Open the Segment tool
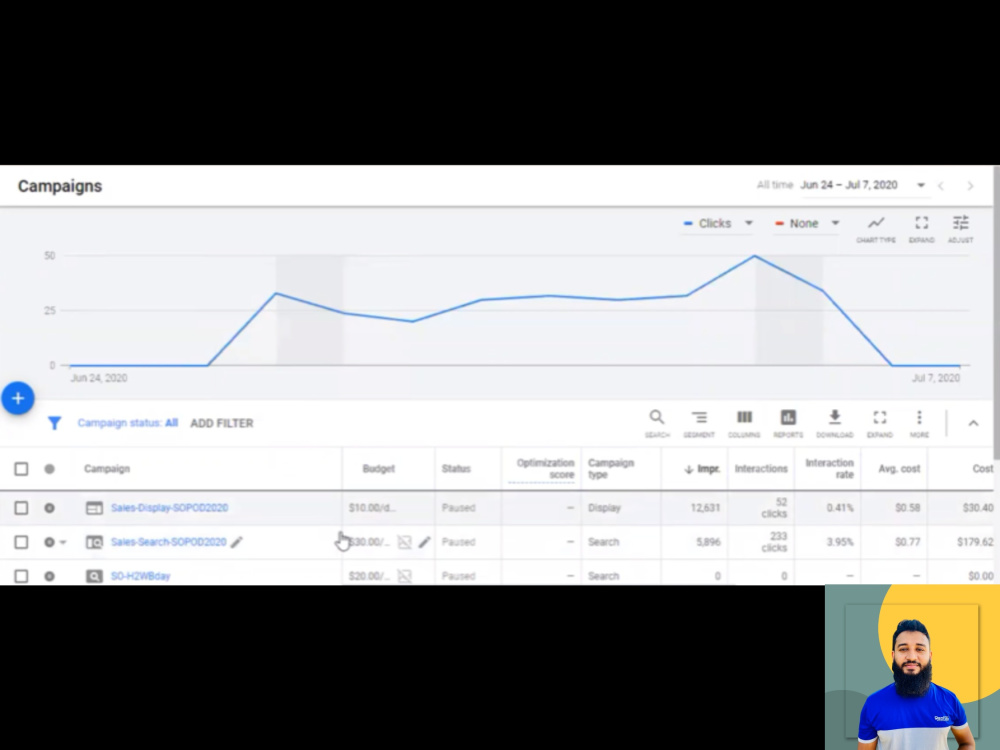 click(x=699, y=423)
